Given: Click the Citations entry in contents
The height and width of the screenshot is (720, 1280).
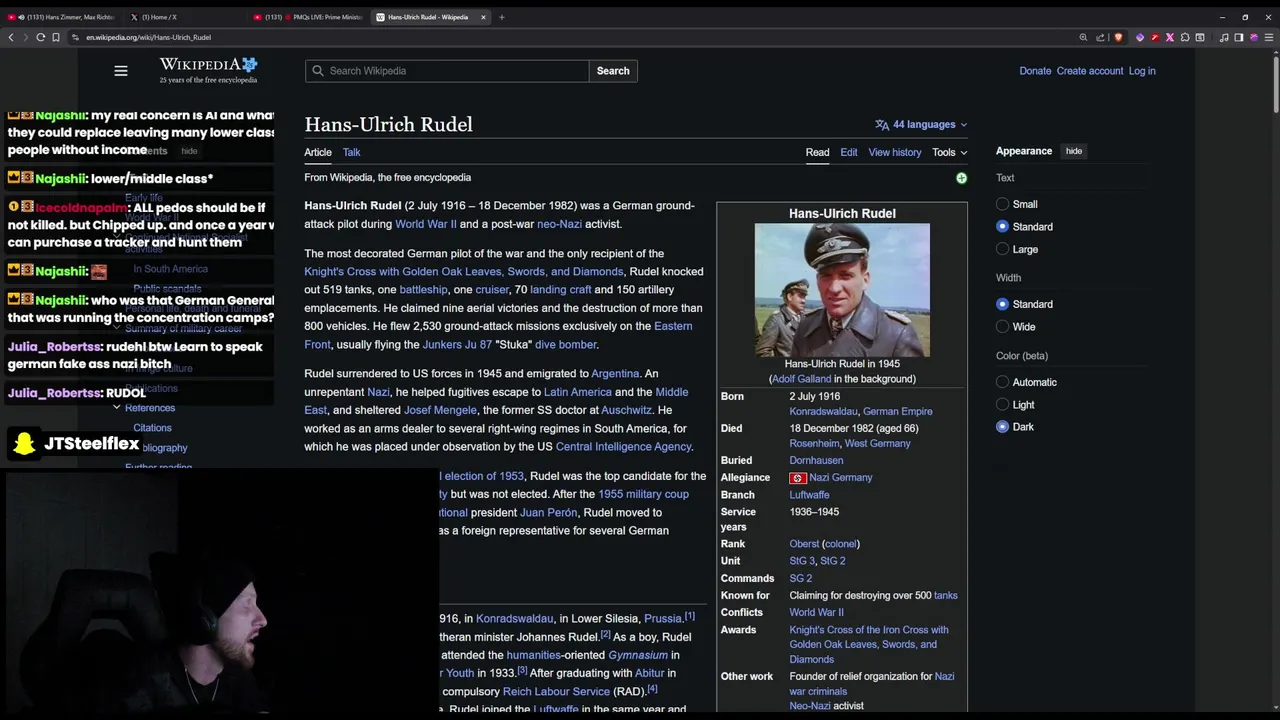Looking at the screenshot, I should click(x=153, y=428).
